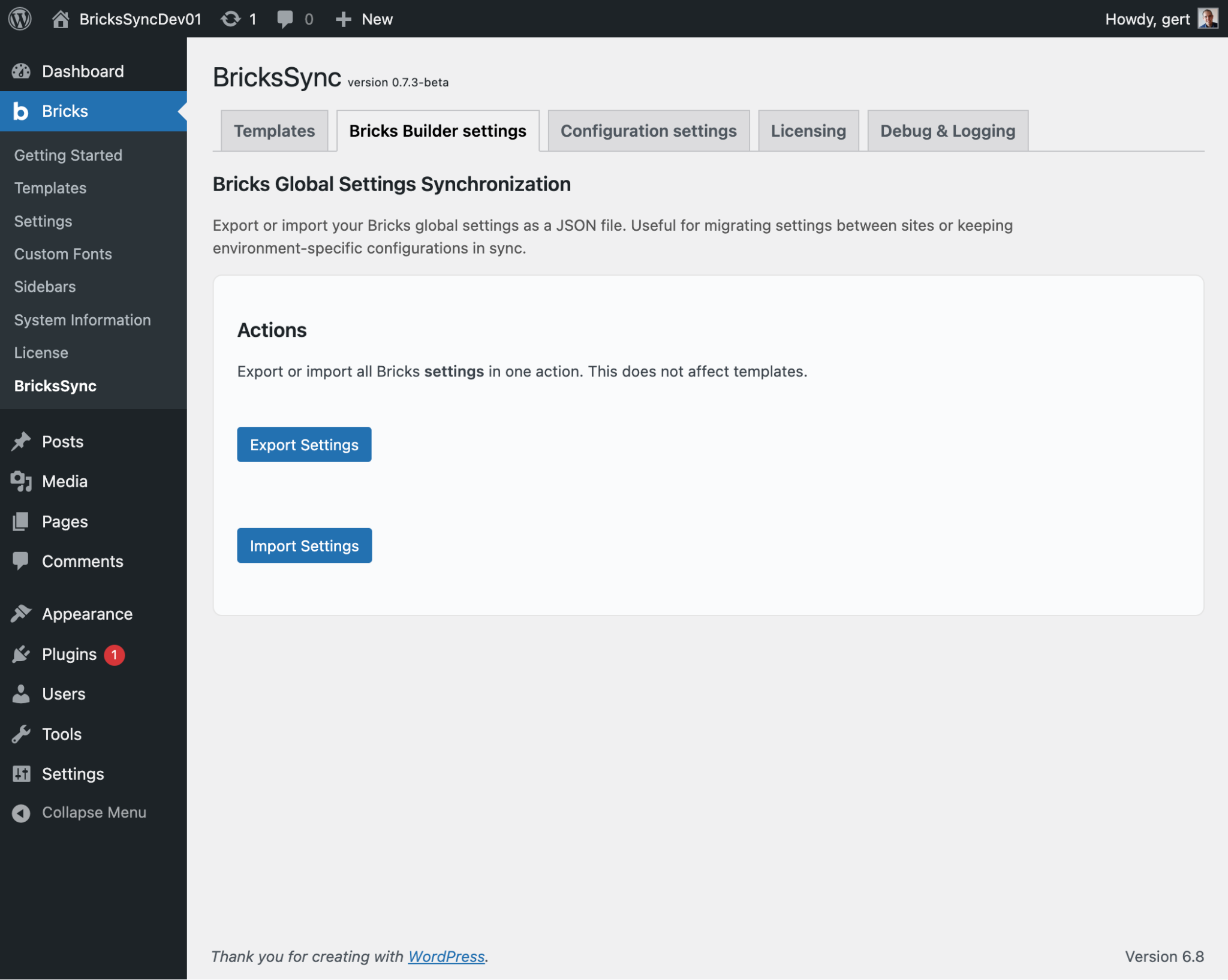Open the Debug & Logging tab
The image size is (1228, 980).
click(x=947, y=131)
